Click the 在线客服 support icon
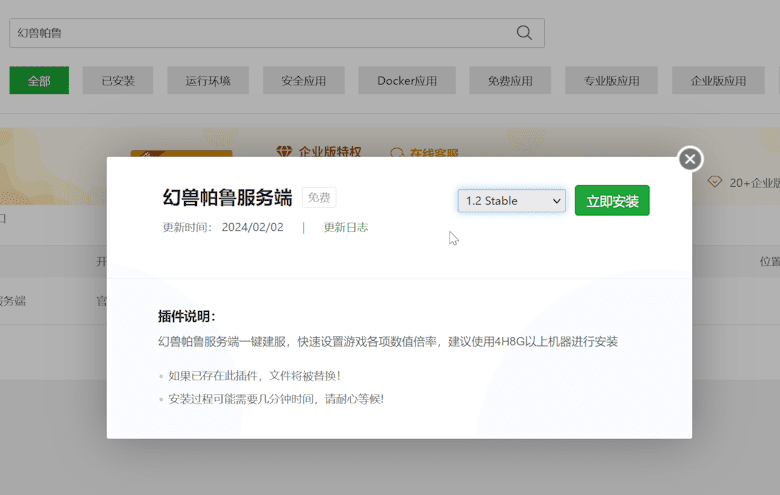 [x=397, y=153]
